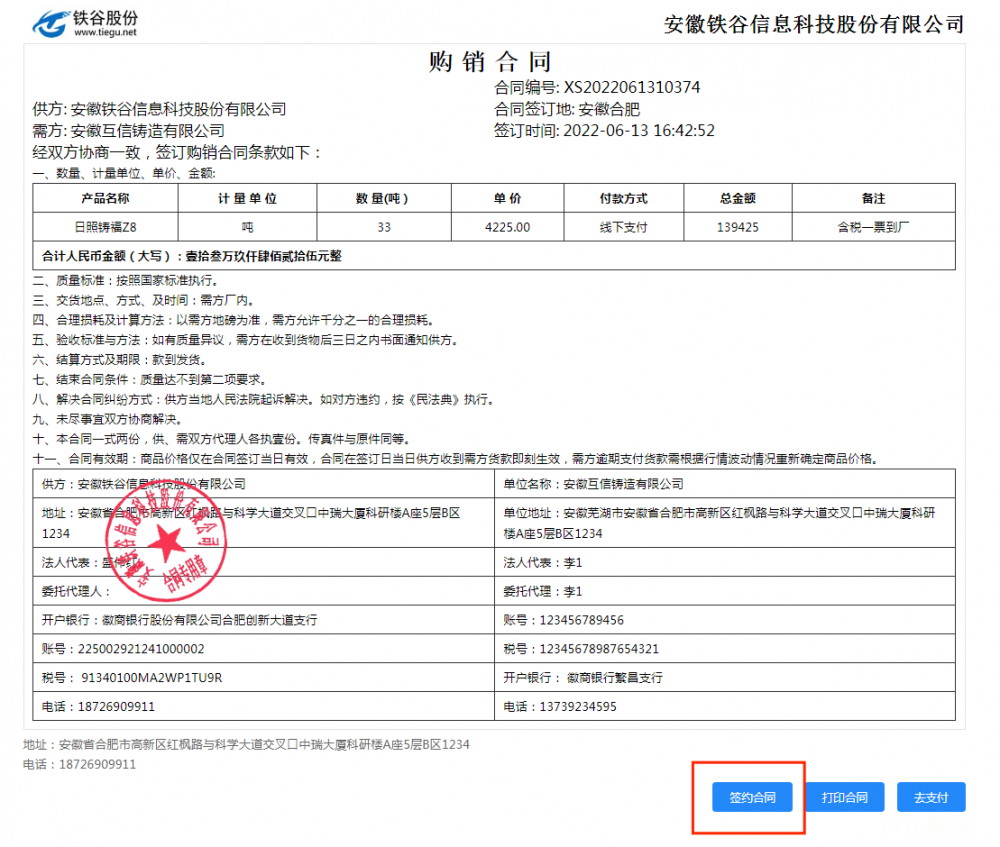The image size is (1000, 847).
Task: Click the 去支付 button
Action: tap(930, 797)
